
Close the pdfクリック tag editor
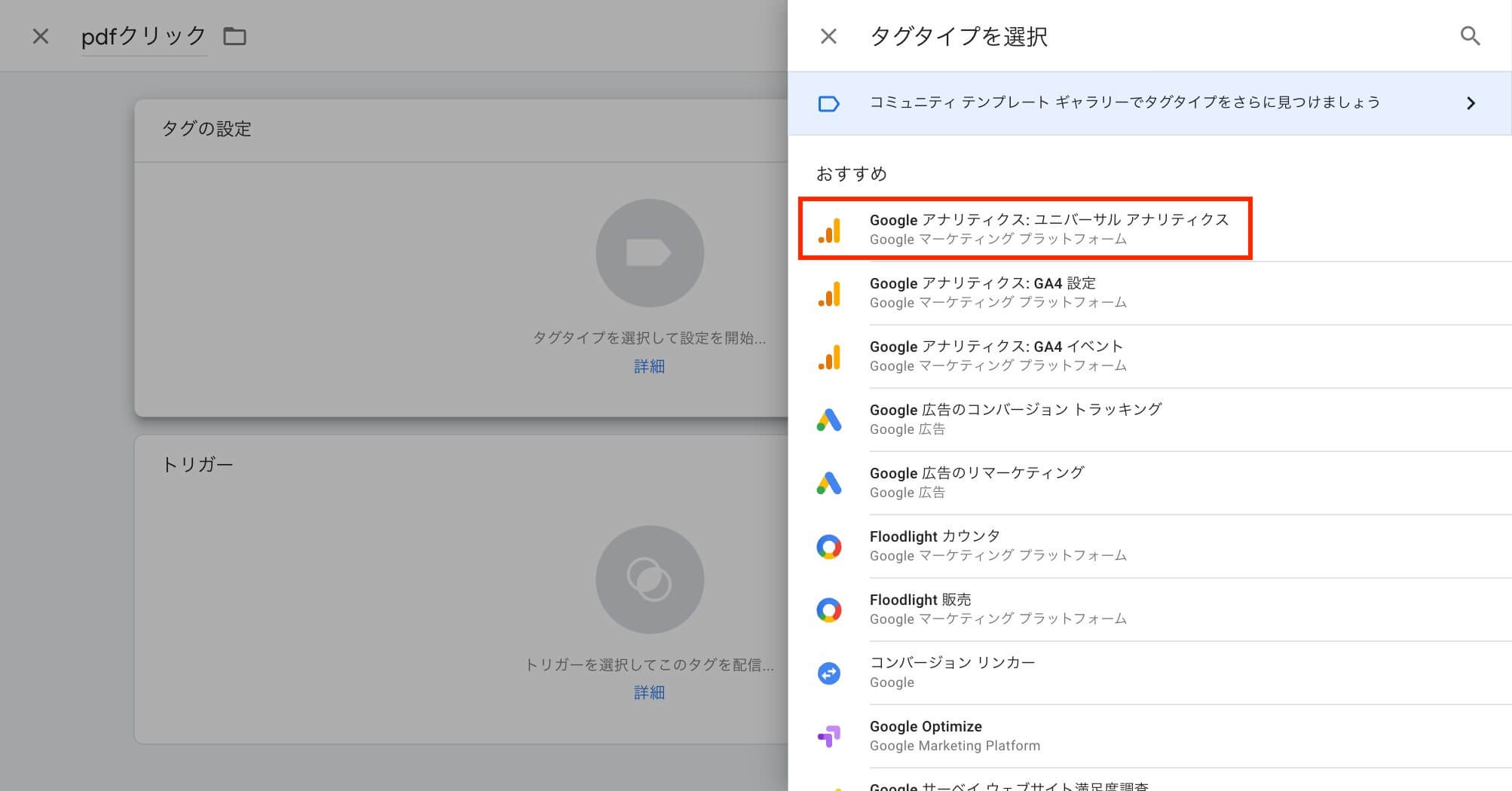[x=41, y=36]
